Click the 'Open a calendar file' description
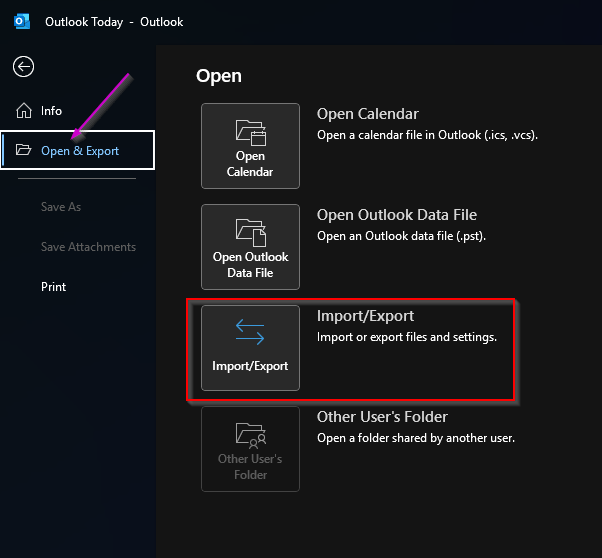 [427, 135]
